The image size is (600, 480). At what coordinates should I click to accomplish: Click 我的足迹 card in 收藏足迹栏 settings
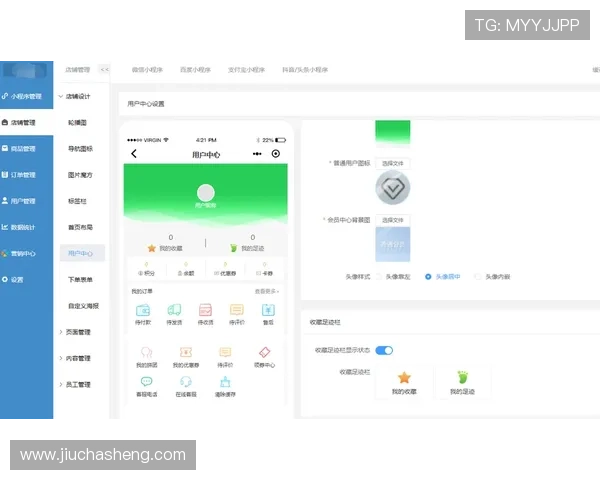[462, 382]
